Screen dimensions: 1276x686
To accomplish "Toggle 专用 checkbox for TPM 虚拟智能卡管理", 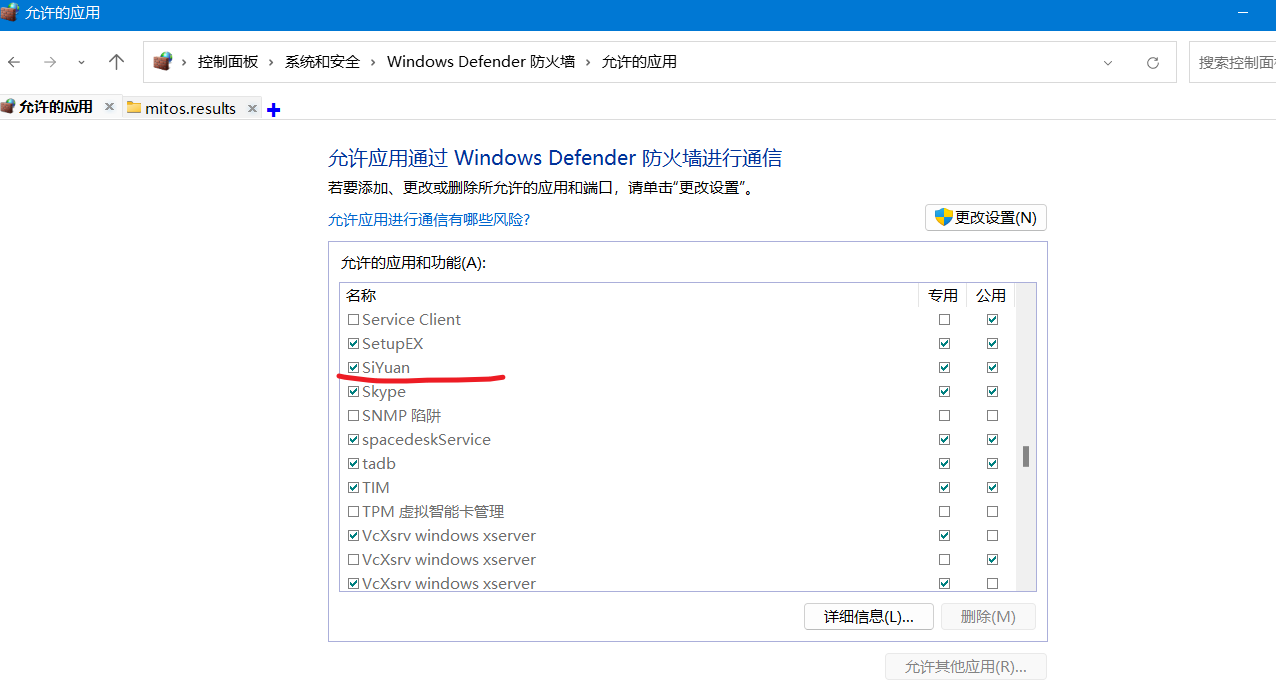I will pyautogui.click(x=944, y=512).
